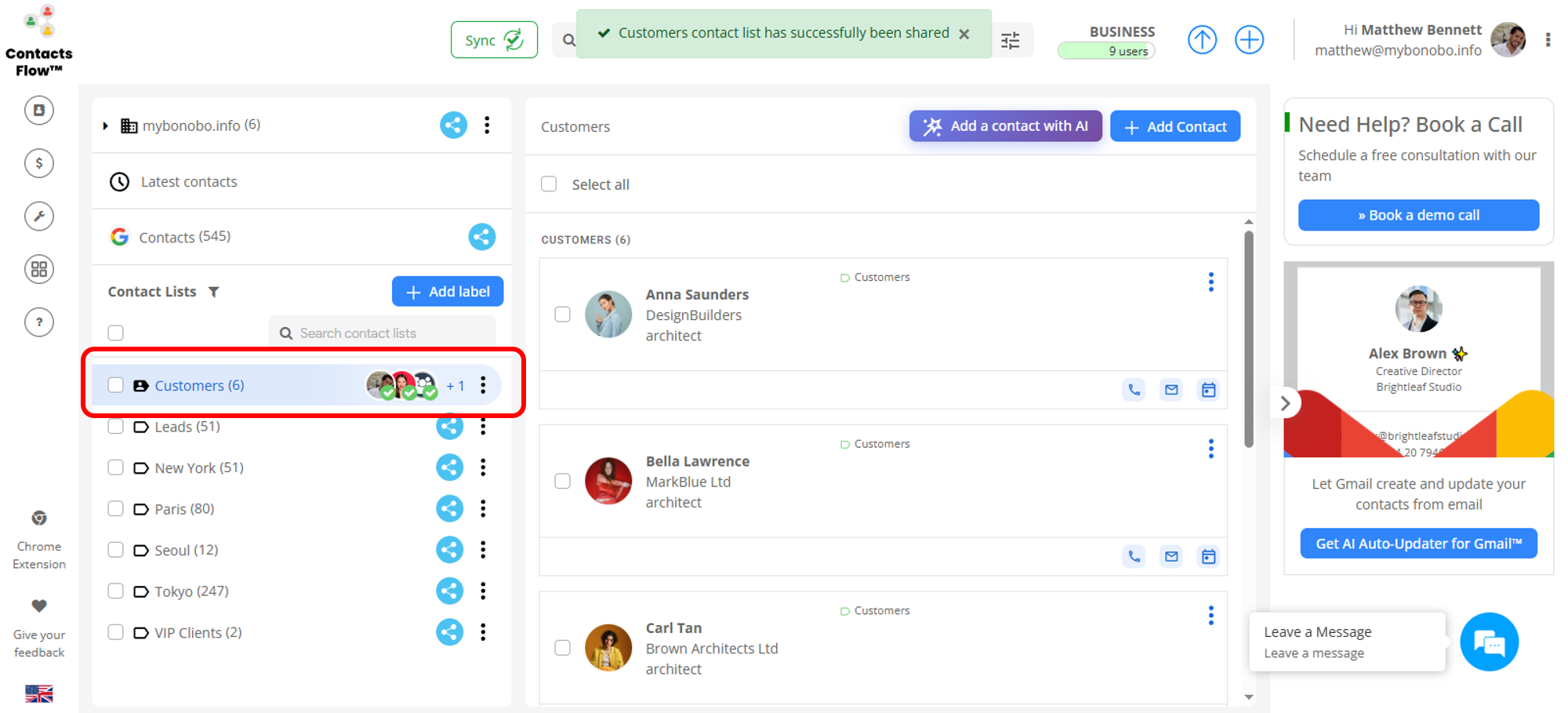
Task: Click the filter settings icon near search
Action: [x=1011, y=40]
